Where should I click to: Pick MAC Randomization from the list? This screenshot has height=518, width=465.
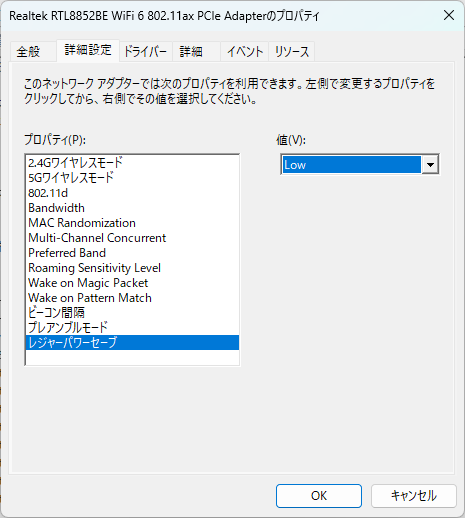click(x=132, y=223)
